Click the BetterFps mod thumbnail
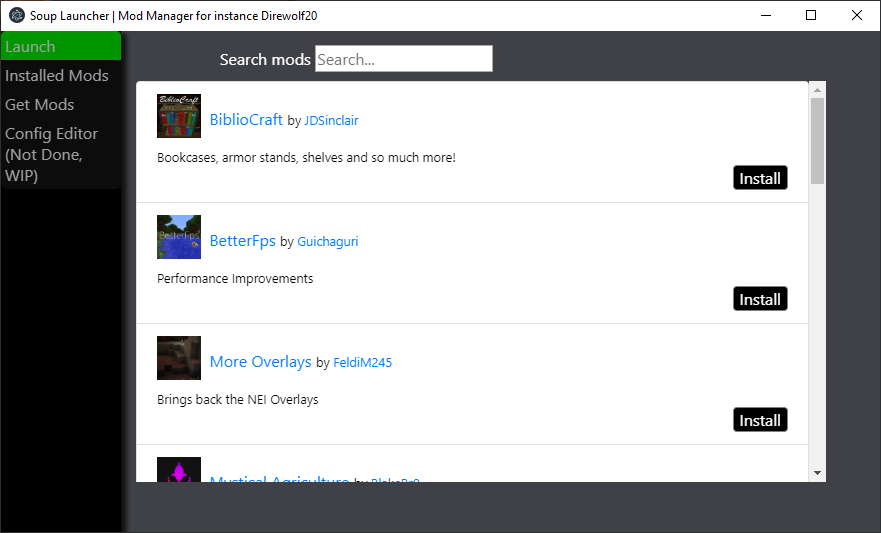Image resolution: width=881 pixels, height=533 pixels. (x=179, y=237)
